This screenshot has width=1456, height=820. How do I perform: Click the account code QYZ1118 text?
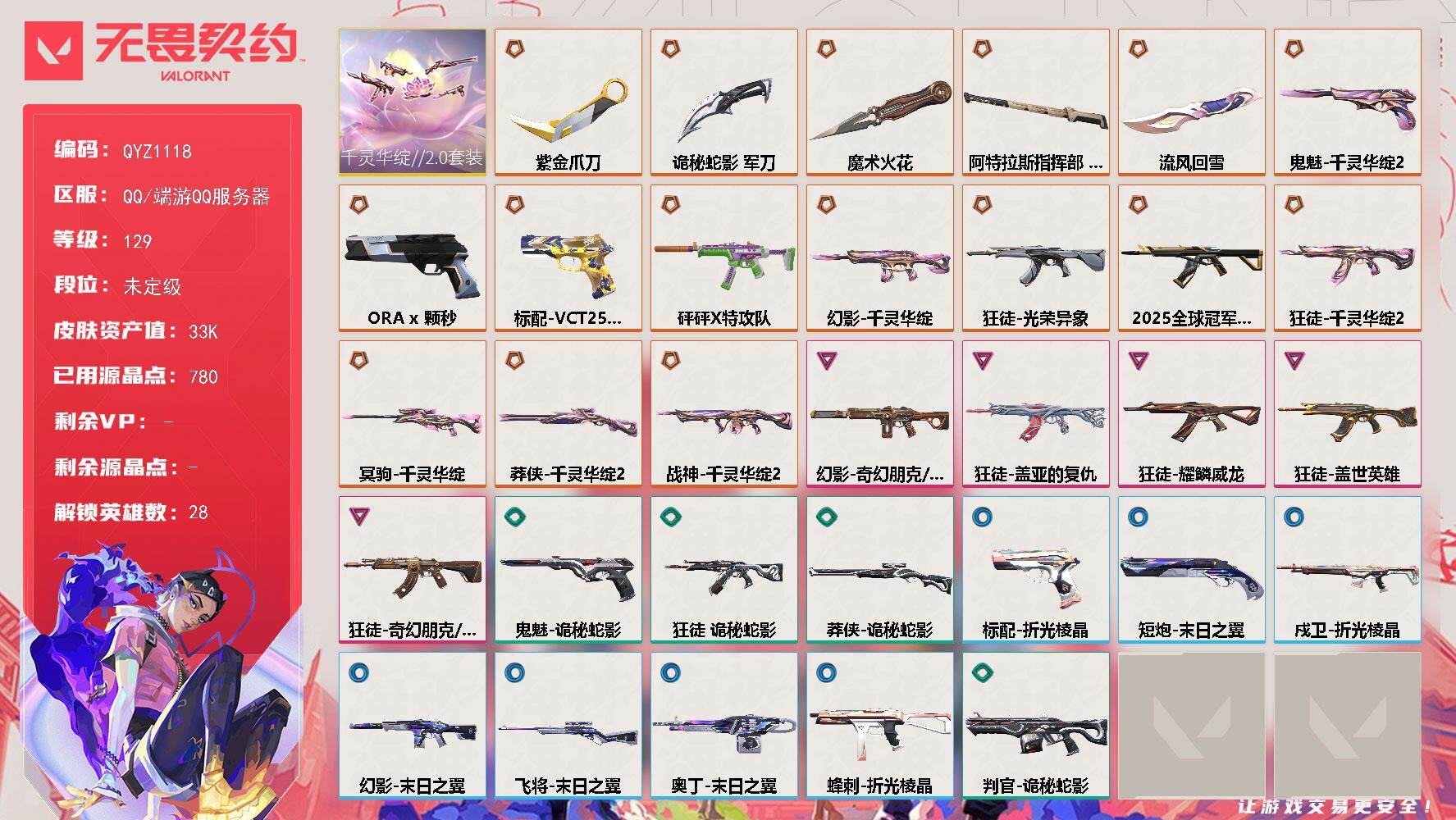(157, 152)
